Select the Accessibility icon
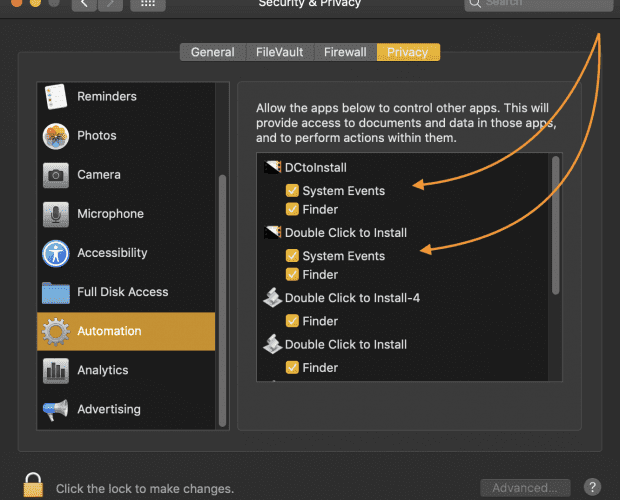620x500 pixels. 56,253
